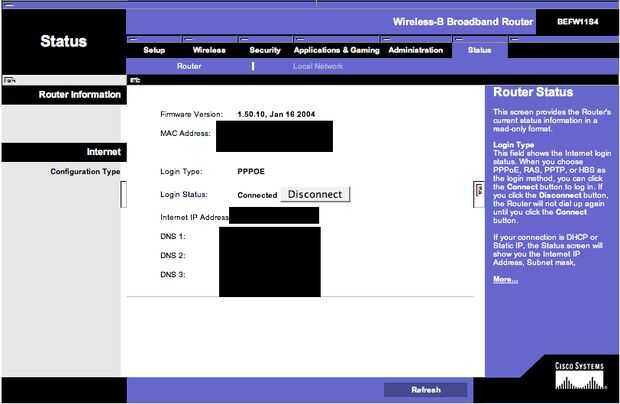Image resolution: width=620 pixels, height=404 pixels.
Task: Switch to the Wireless tab
Action: point(209,50)
